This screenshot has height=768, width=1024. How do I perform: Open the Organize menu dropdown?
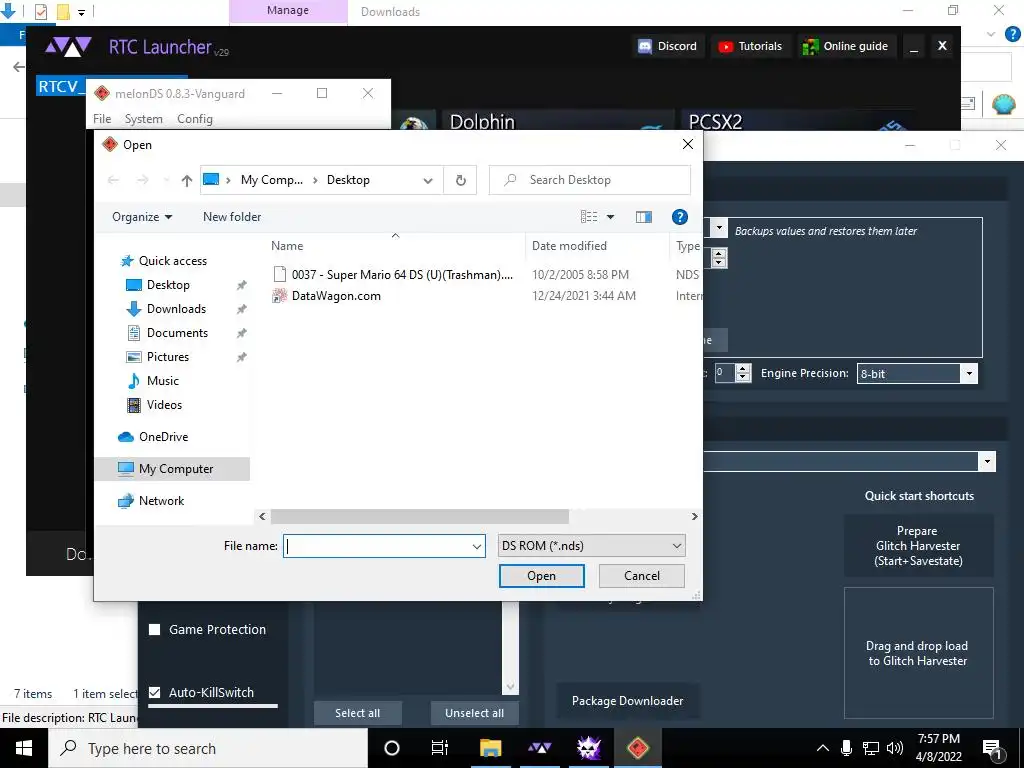pos(142,217)
